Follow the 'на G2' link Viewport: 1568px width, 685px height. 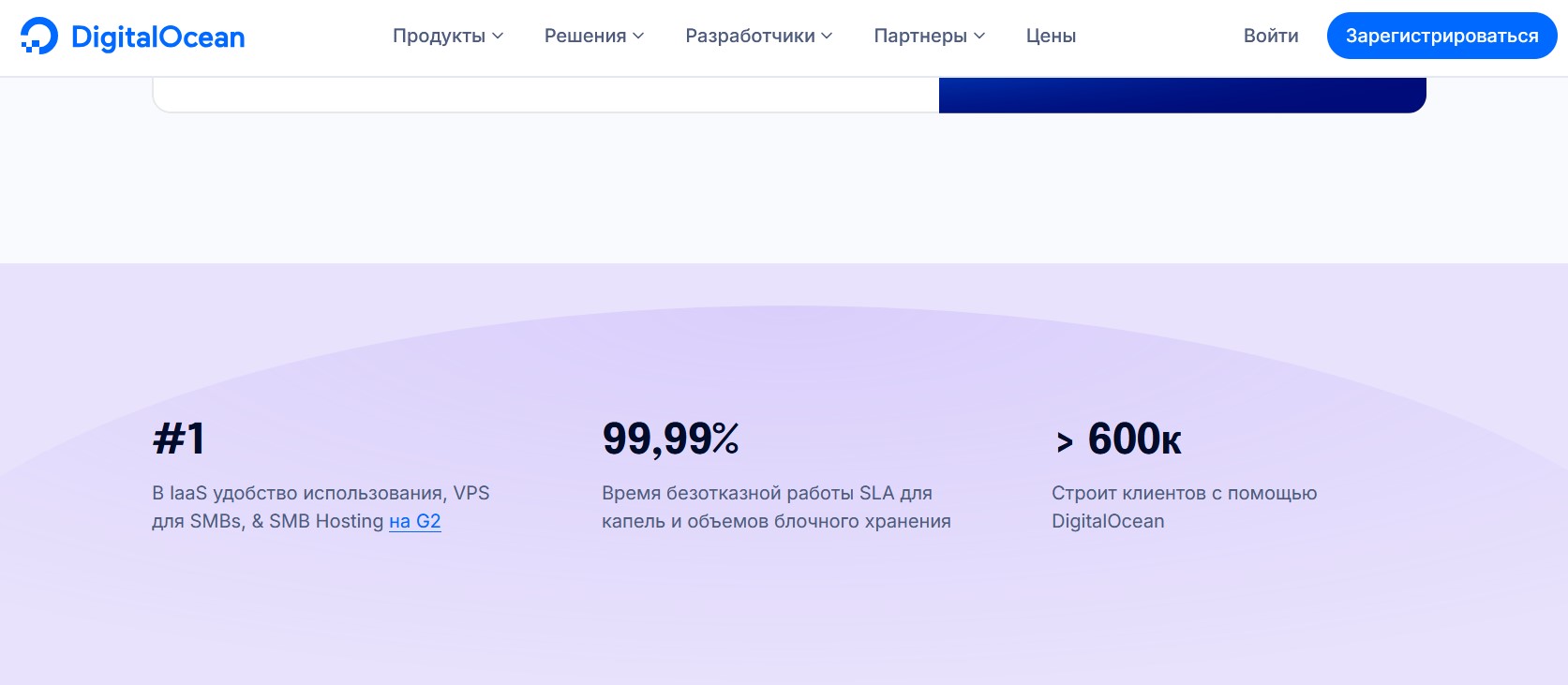415,521
